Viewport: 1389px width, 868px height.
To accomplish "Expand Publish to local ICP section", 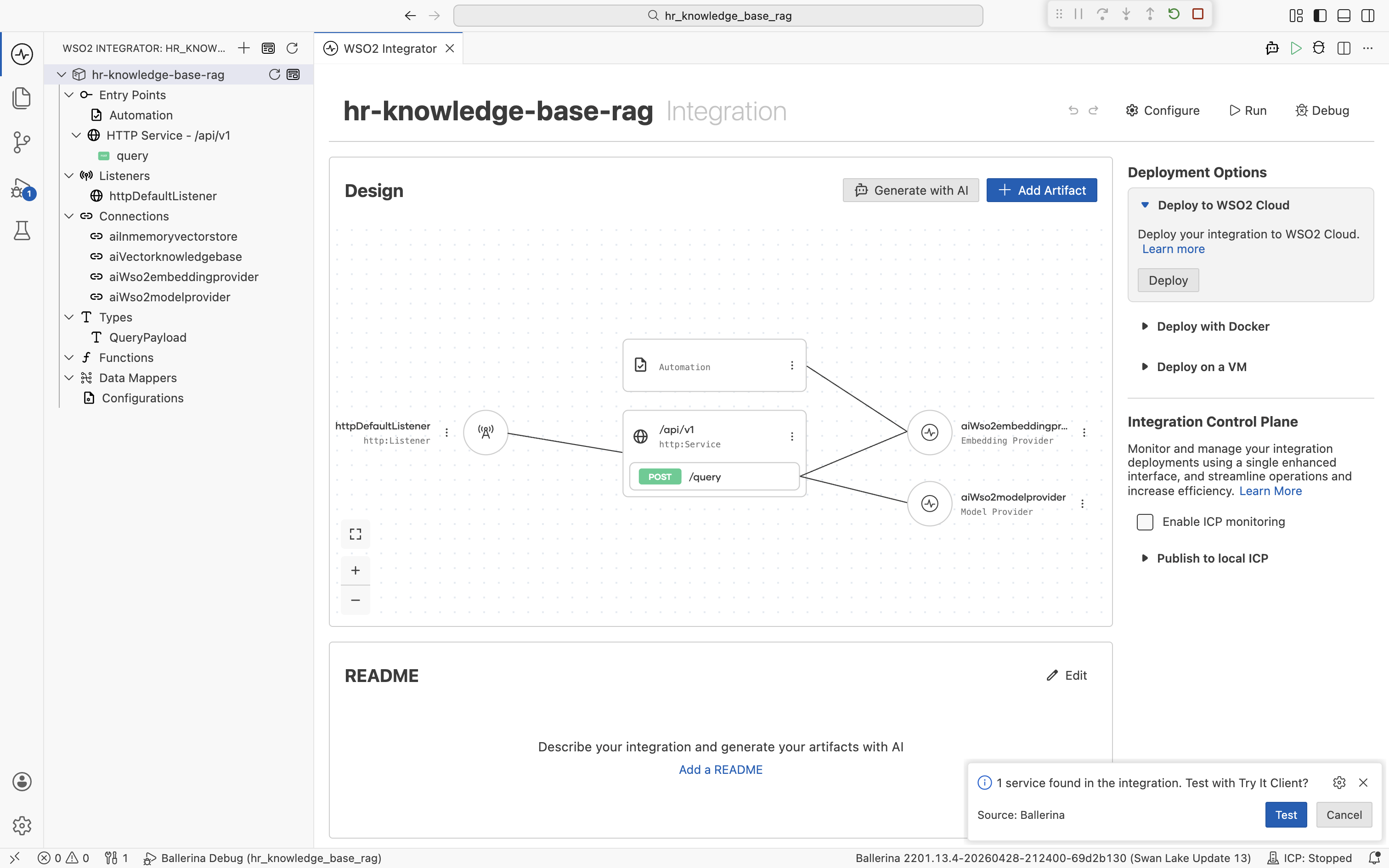I will point(1145,558).
